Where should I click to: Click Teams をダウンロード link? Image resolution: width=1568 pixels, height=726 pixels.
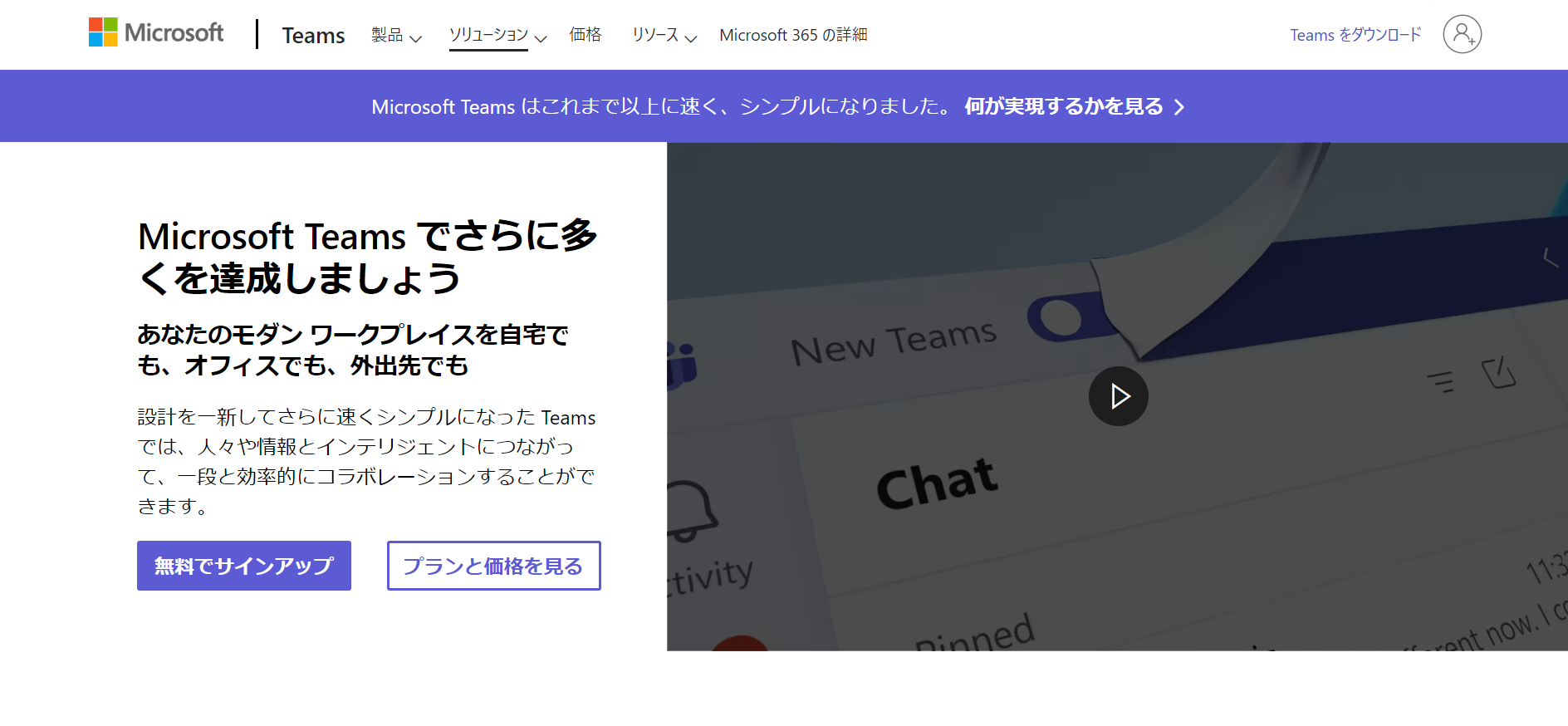(1355, 35)
